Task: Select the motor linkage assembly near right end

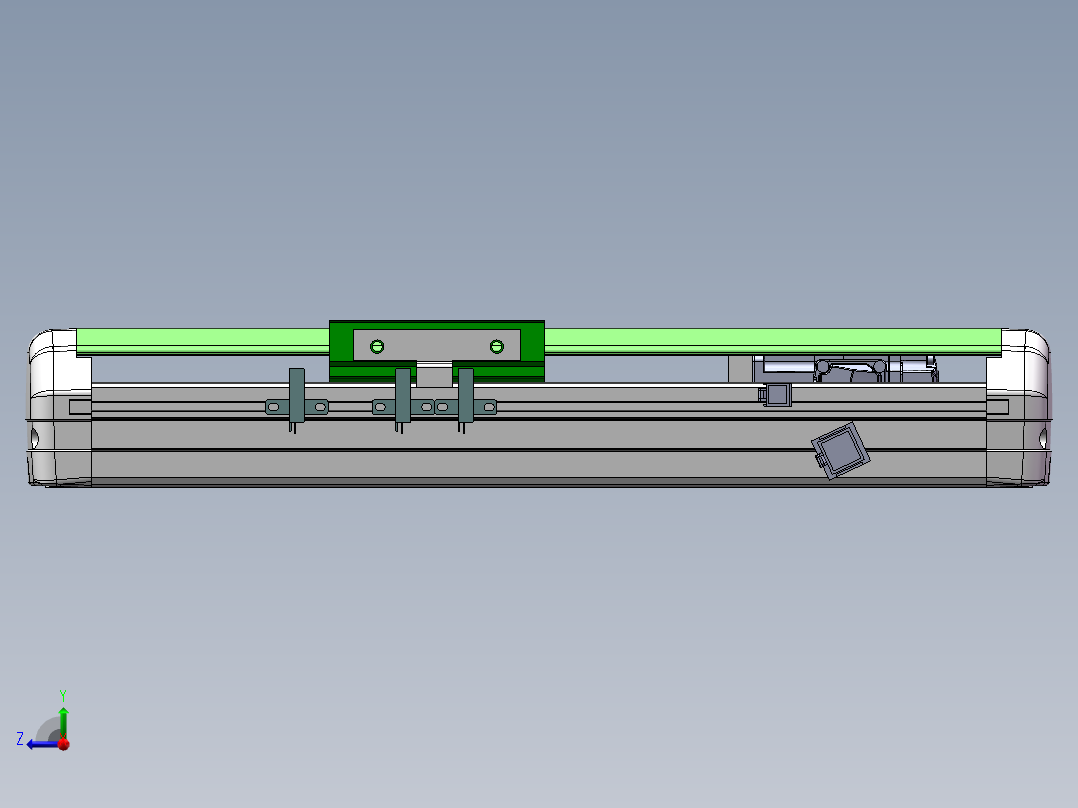Action: [x=850, y=369]
